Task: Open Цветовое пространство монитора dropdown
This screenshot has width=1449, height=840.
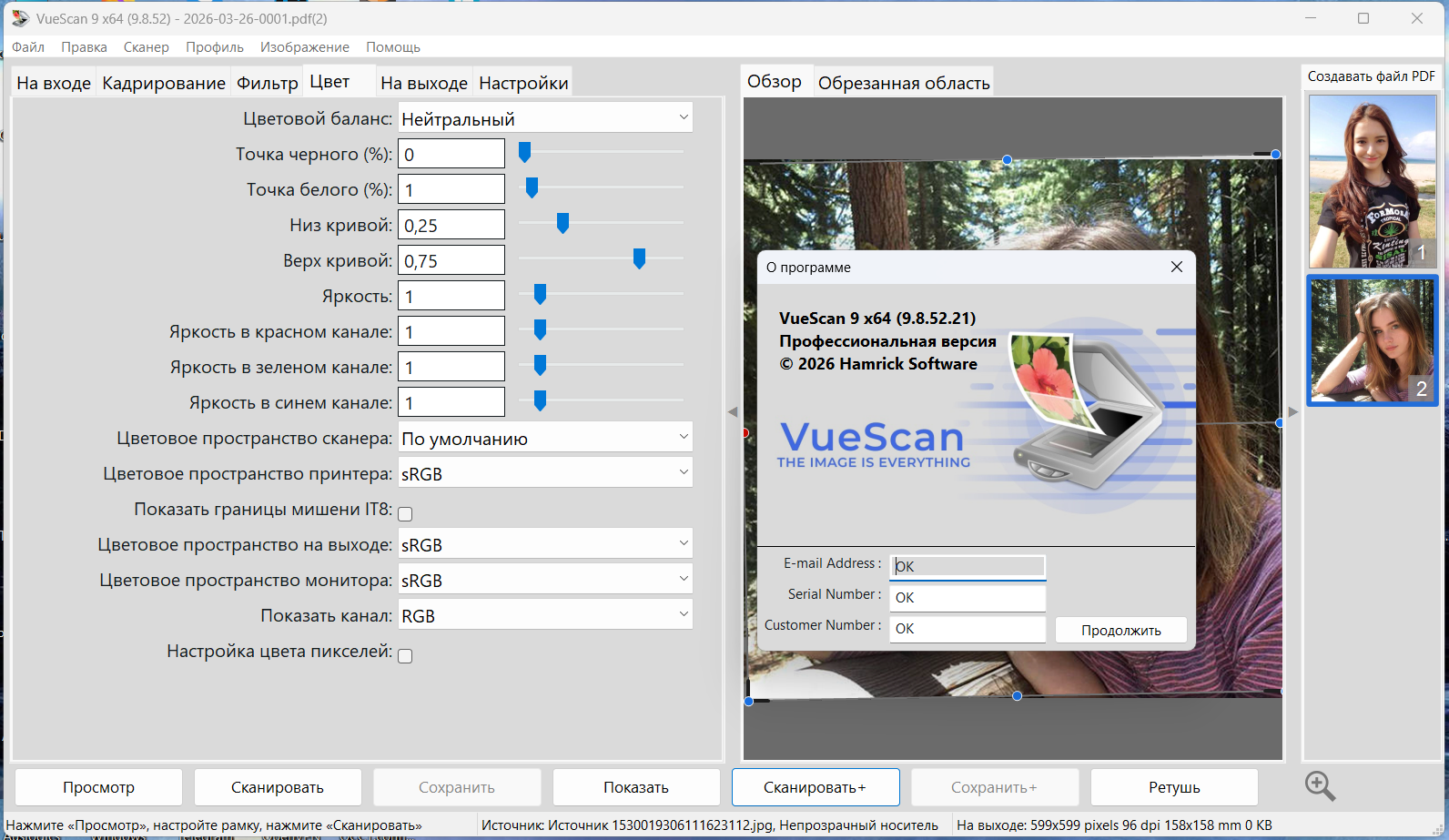Action: [x=545, y=580]
